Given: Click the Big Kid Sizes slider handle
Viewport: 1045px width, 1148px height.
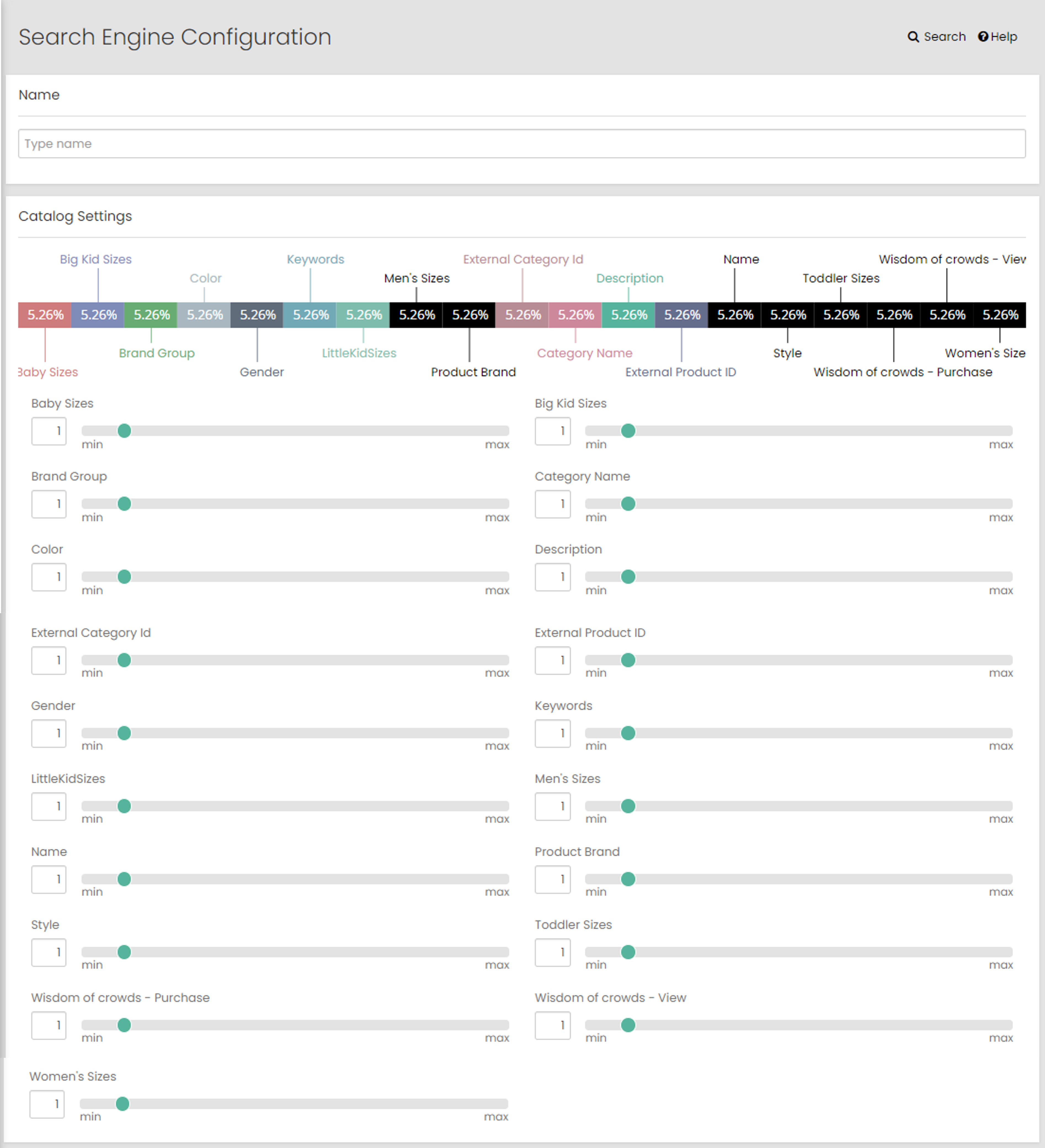Looking at the screenshot, I should click(628, 431).
